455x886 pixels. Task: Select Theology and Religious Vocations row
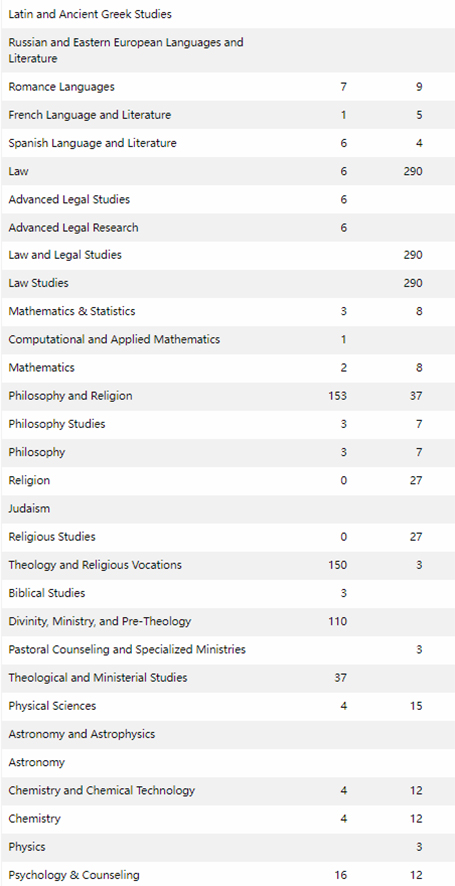tap(228, 566)
